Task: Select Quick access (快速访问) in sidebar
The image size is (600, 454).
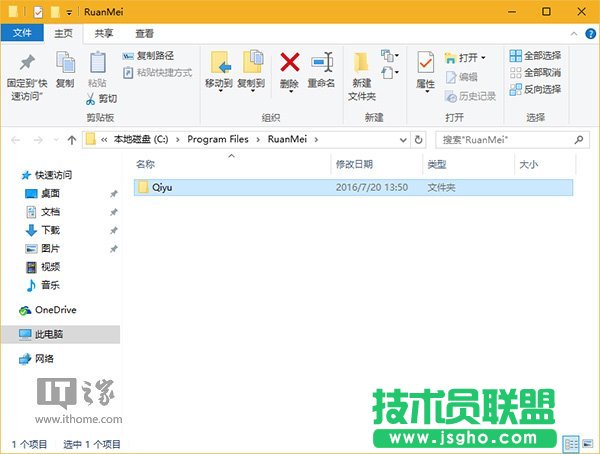Action: tap(47, 175)
